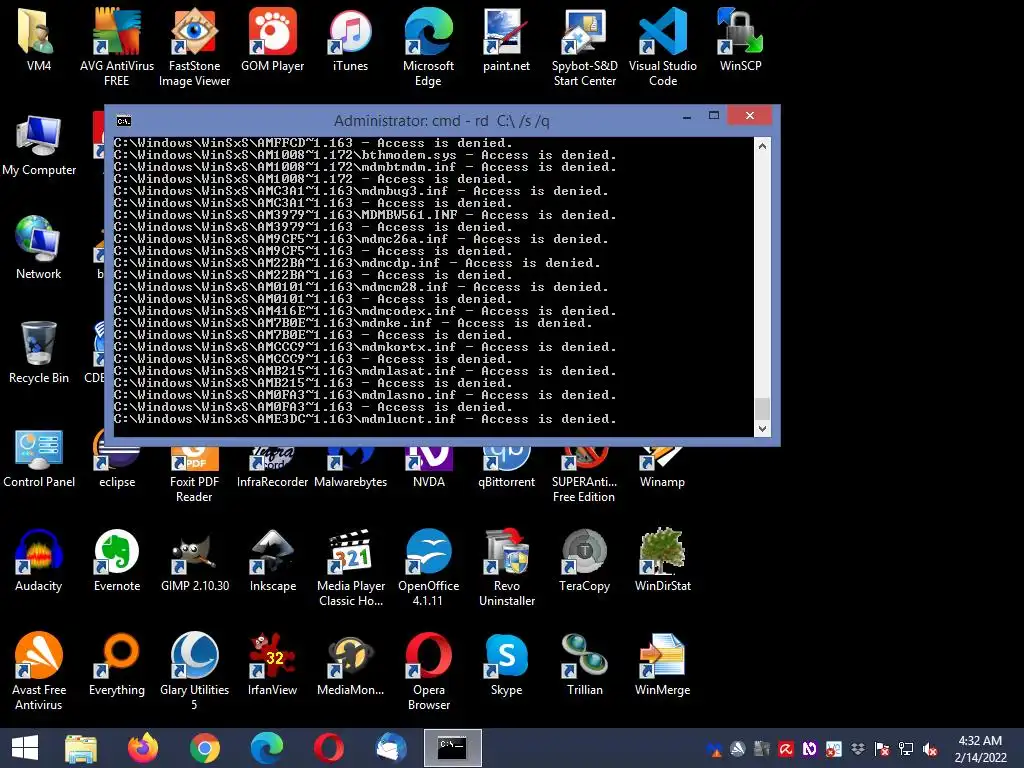Launch Google Chrome from the taskbar
The width and height of the screenshot is (1024, 768).
[x=204, y=748]
